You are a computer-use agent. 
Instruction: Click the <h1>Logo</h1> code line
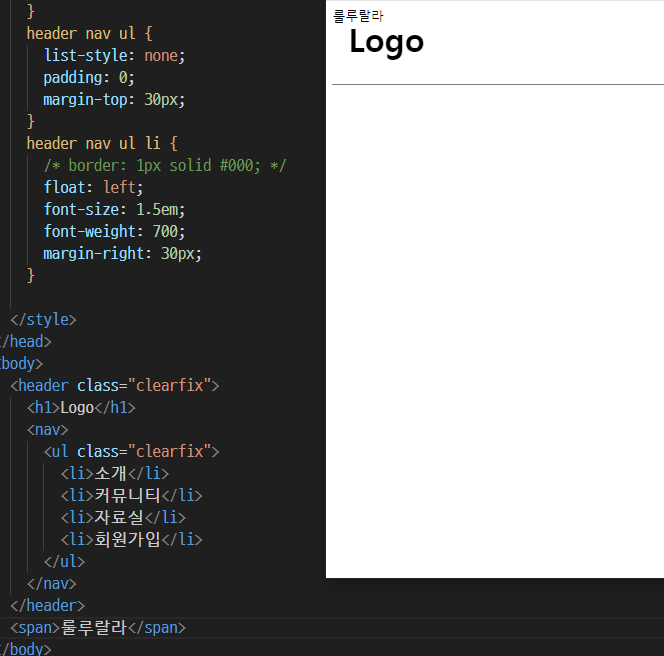[81, 407]
